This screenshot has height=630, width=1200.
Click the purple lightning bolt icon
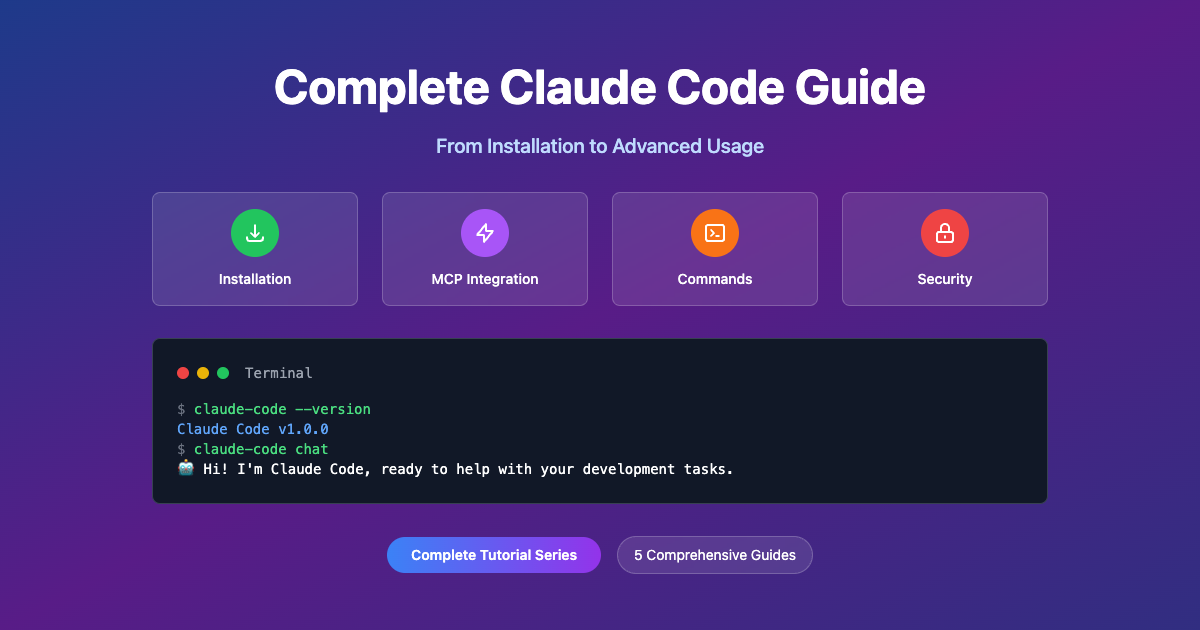pos(485,233)
